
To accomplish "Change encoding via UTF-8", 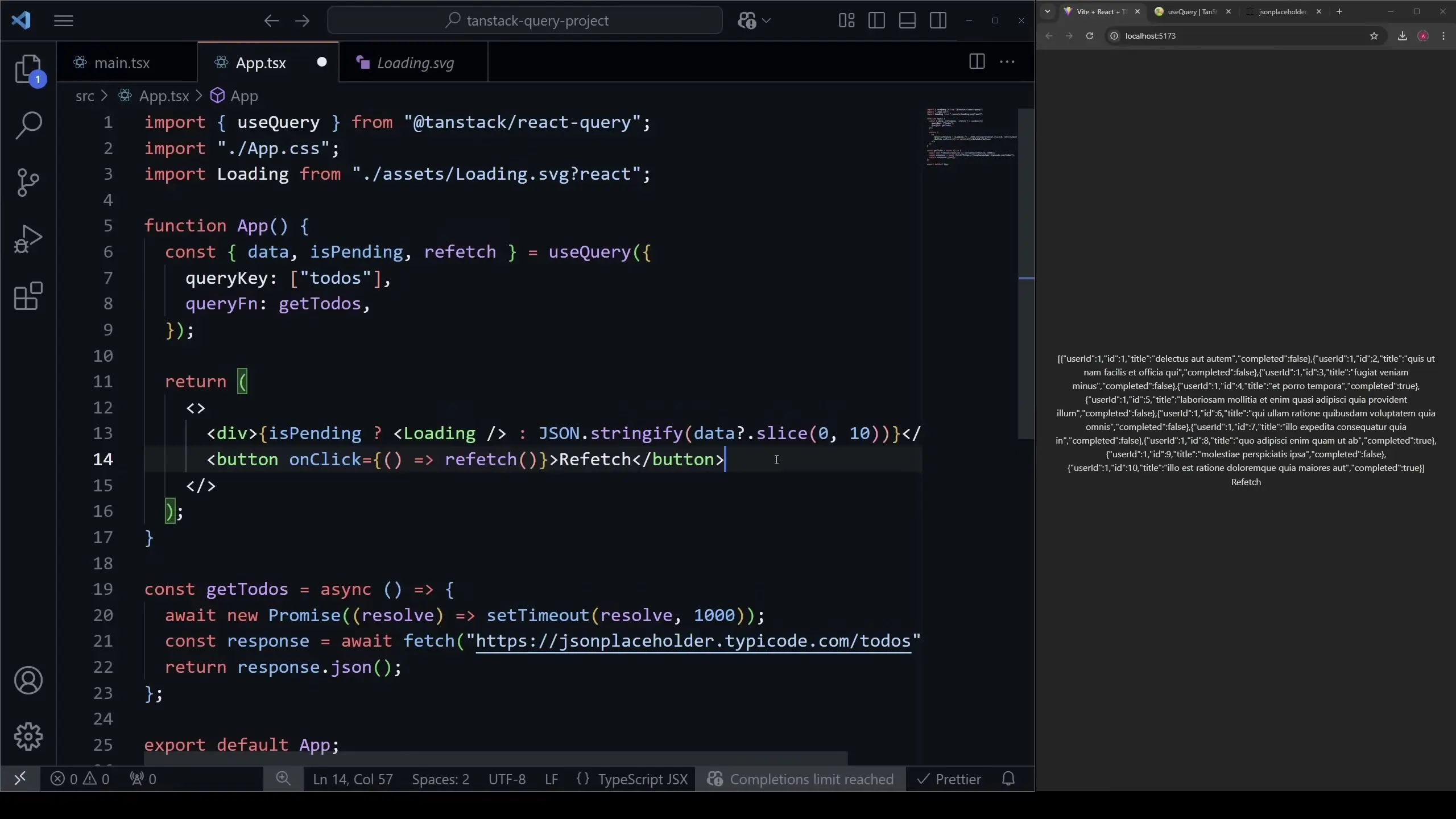I will (507, 779).
